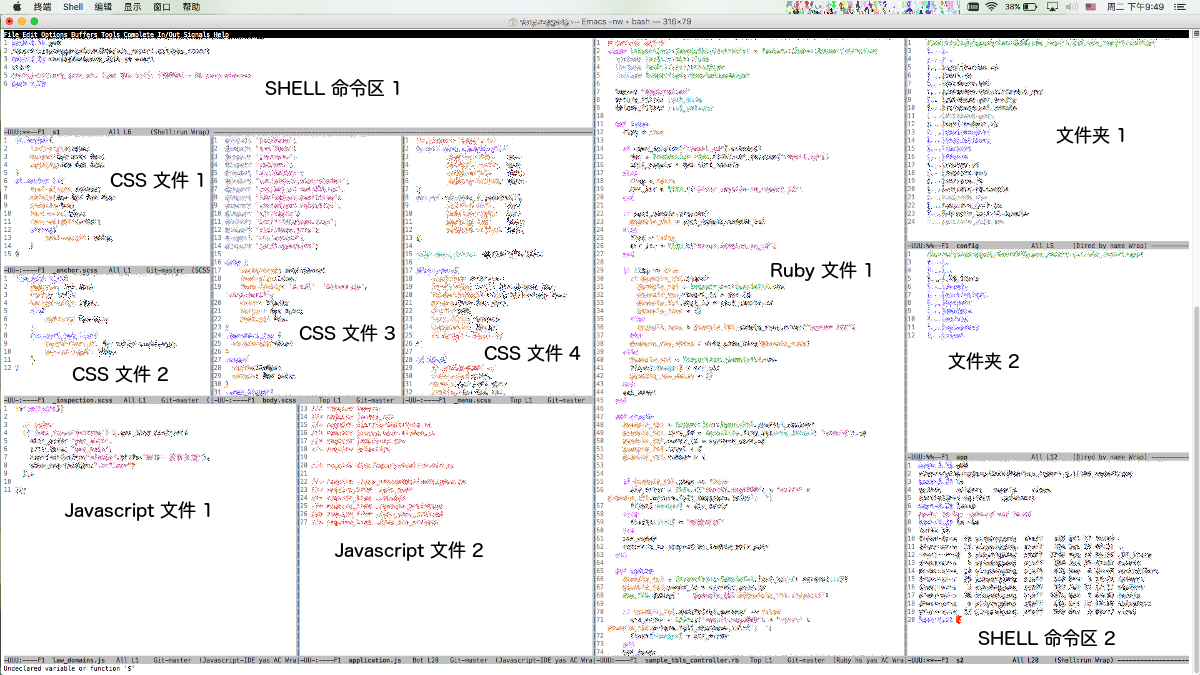Open Emacs Tools menu
Image resolution: width=1200 pixels, height=675 pixels.
112,34
